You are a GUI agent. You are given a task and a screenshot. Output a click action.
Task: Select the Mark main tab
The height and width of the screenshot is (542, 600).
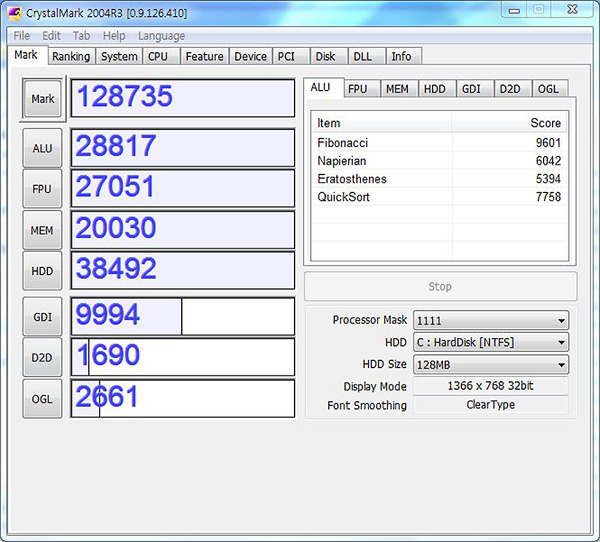coord(26,55)
